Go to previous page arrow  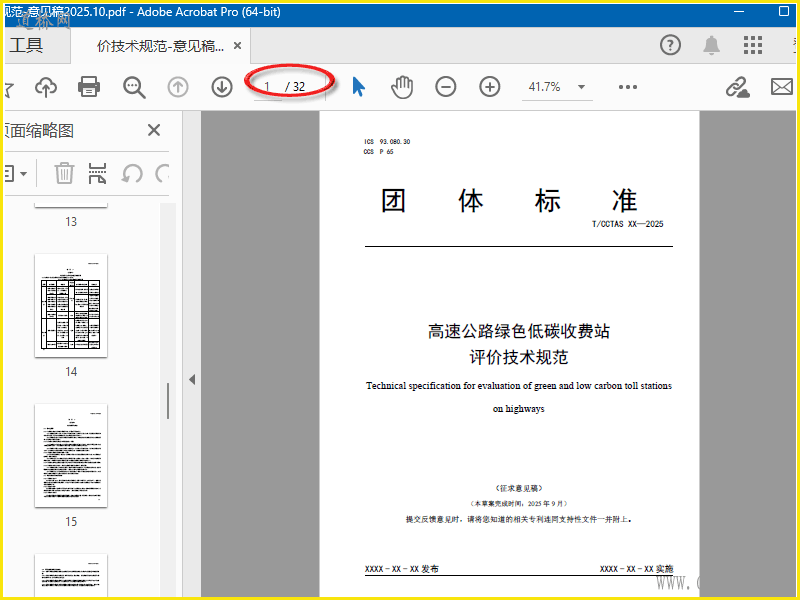(178, 87)
